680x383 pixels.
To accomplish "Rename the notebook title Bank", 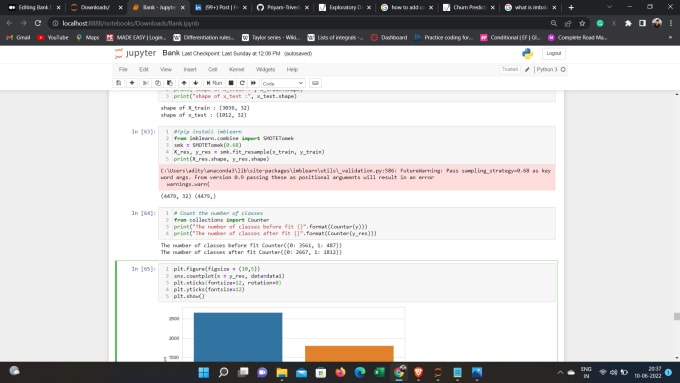I will (171, 53).
